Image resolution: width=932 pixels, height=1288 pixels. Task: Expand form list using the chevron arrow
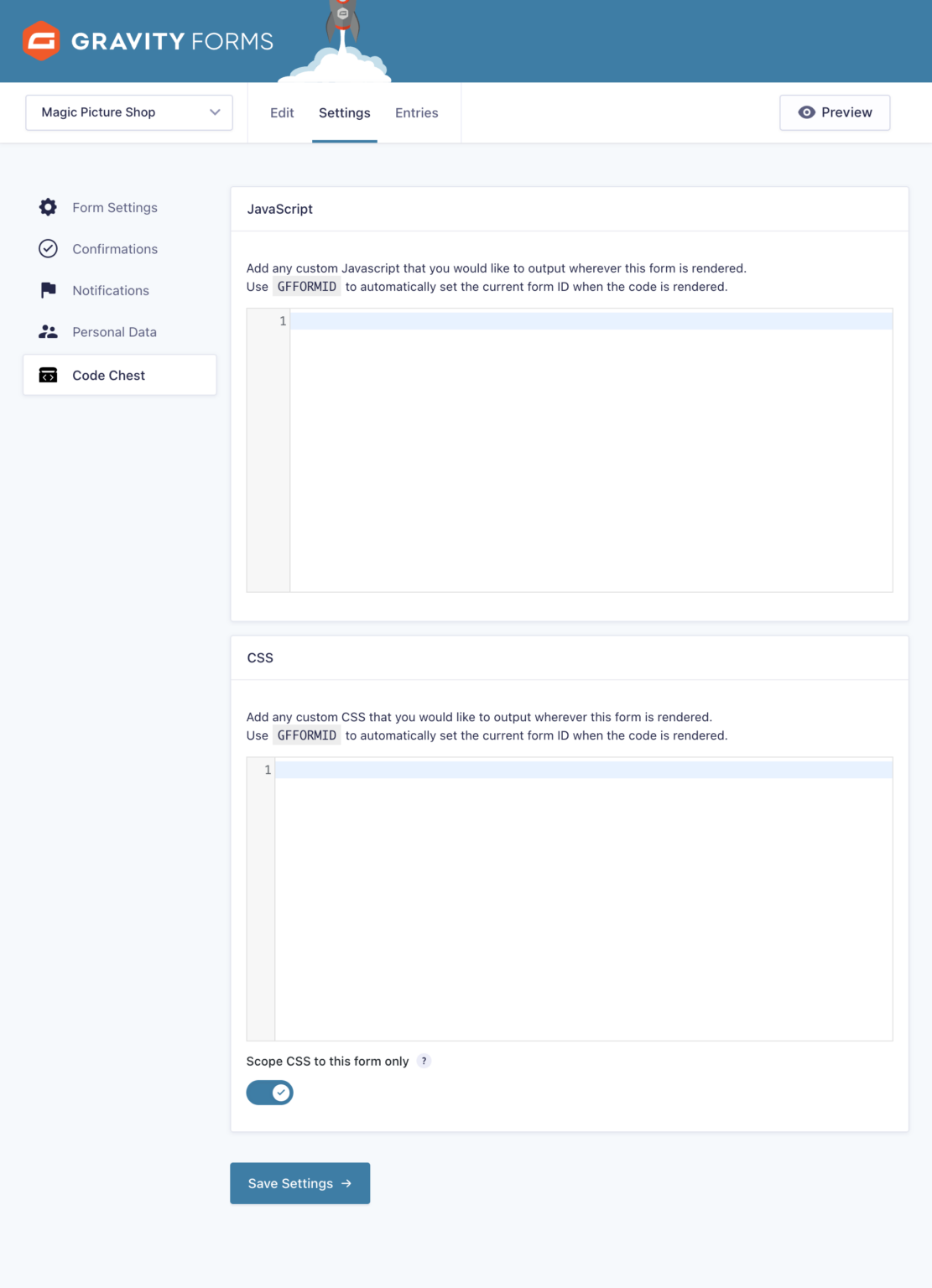[x=215, y=112]
